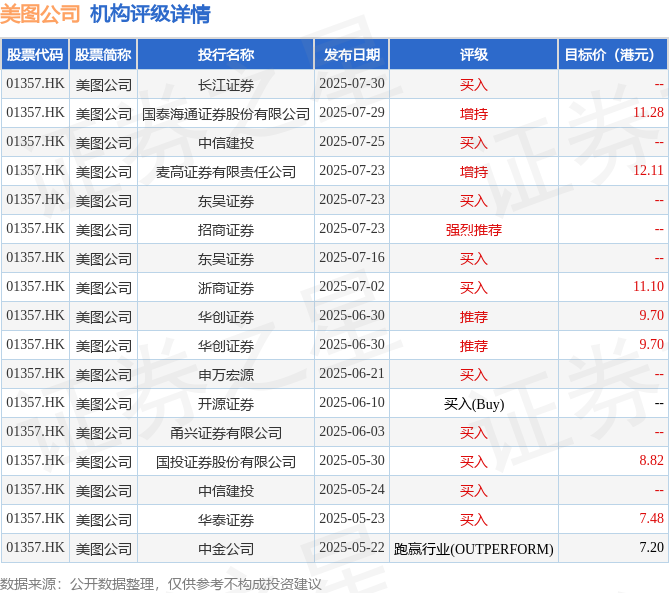Click the 发布日期 column header
The image size is (669, 593).
point(352,55)
